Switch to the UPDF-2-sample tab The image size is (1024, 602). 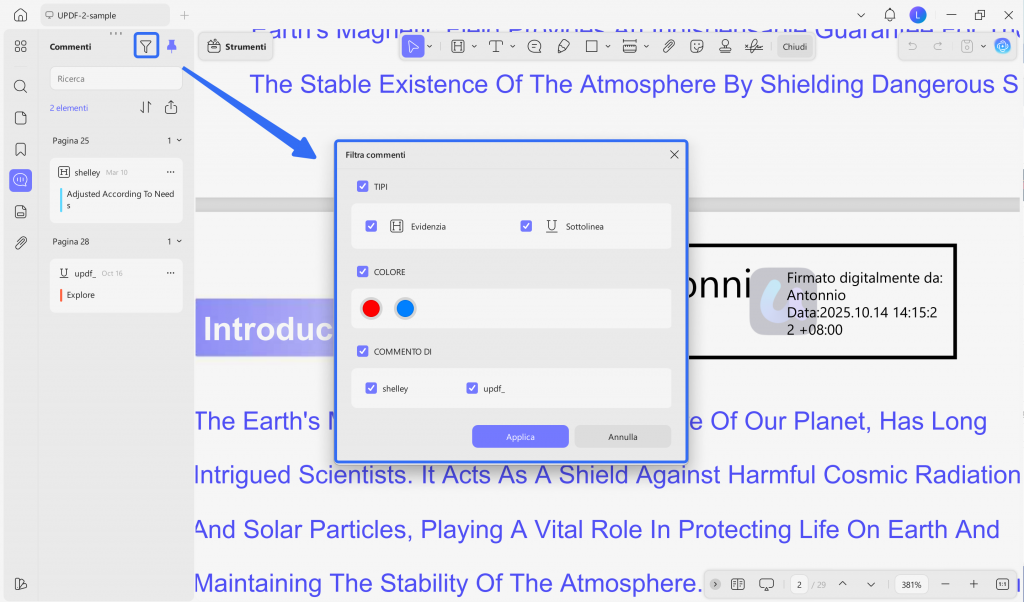pyautogui.click(x=104, y=15)
